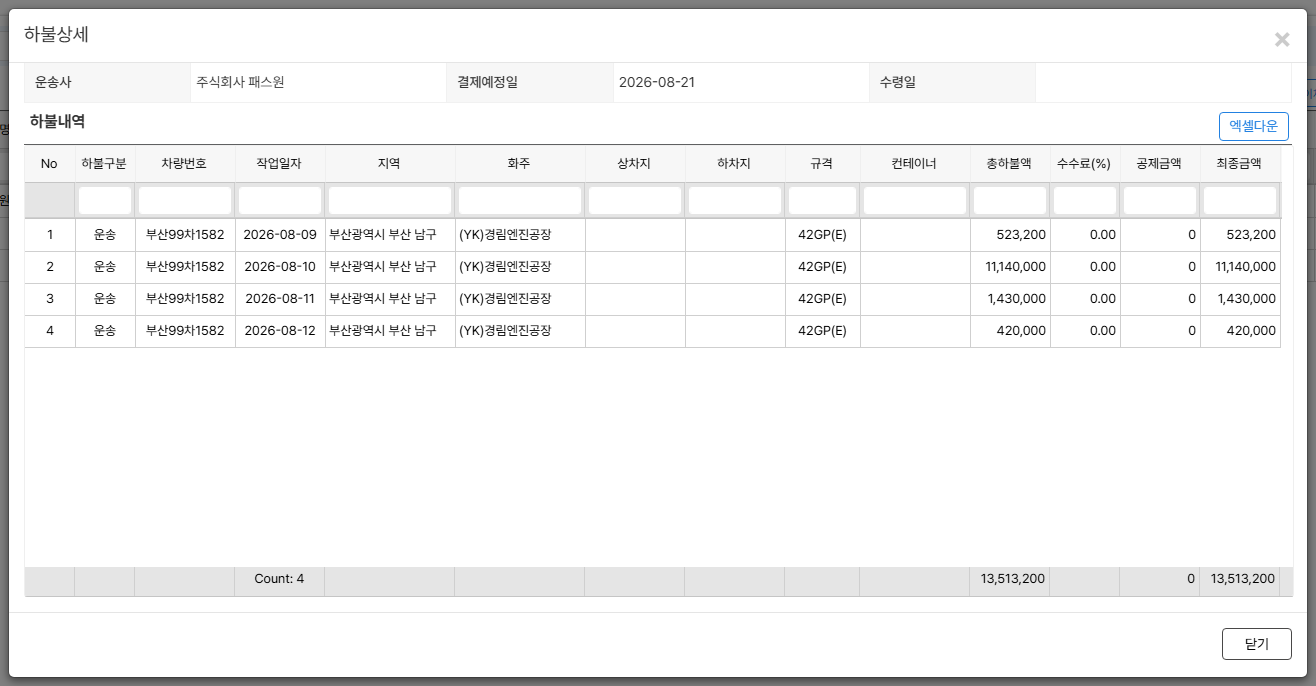Focus the 수수료(%) filter input
Image resolution: width=1316 pixels, height=686 pixels.
click(x=1085, y=200)
